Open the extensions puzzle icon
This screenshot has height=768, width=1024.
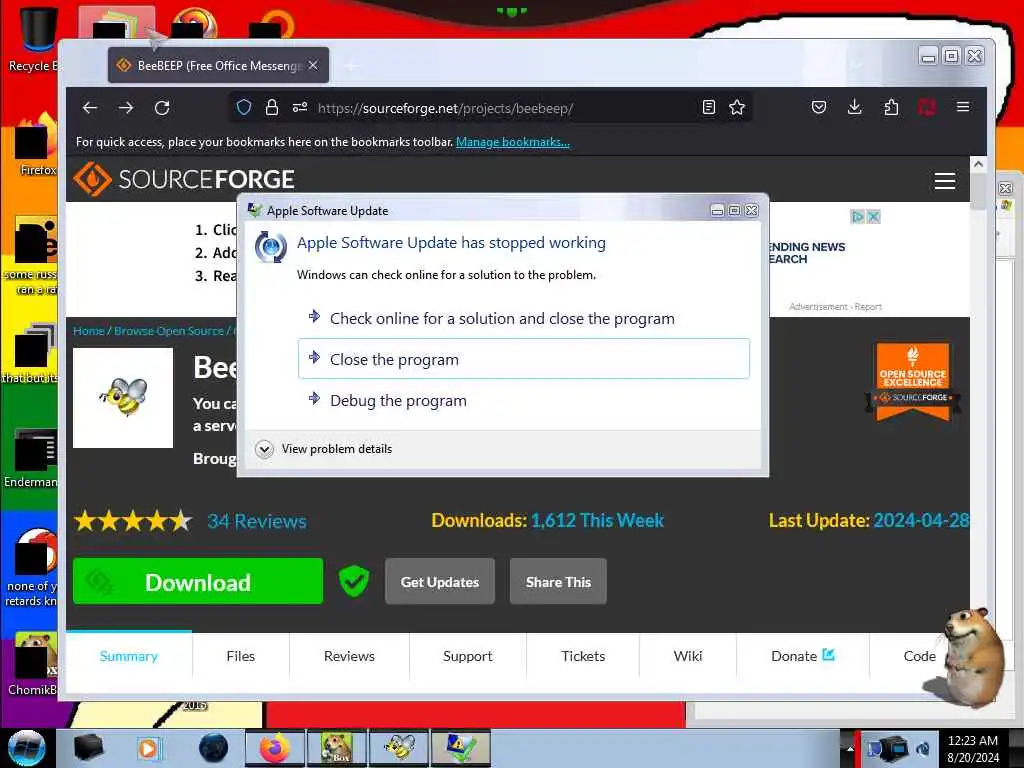pyautogui.click(x=891, y=107)
